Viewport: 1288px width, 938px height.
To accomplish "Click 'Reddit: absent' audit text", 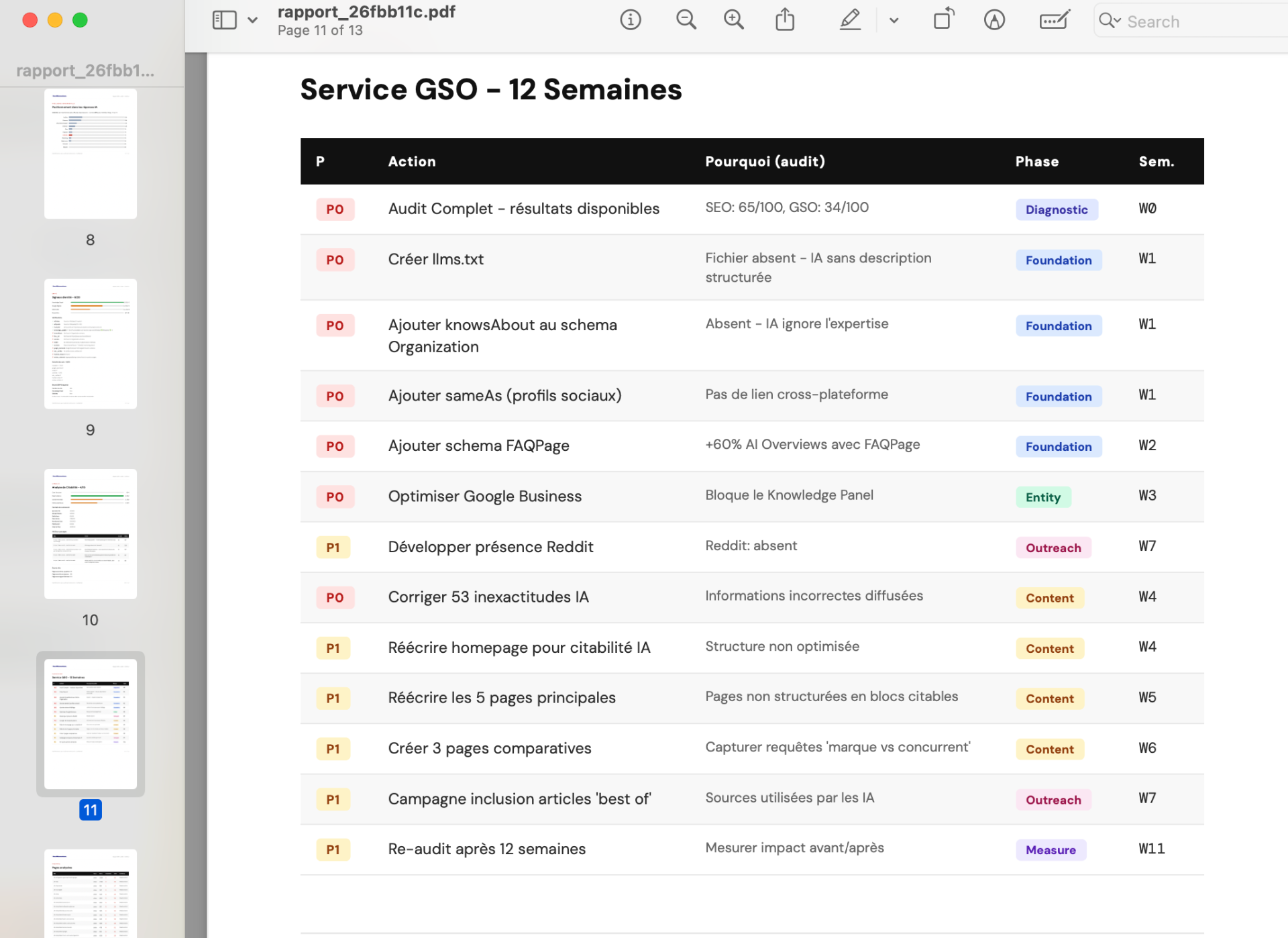I will point(751,545).
